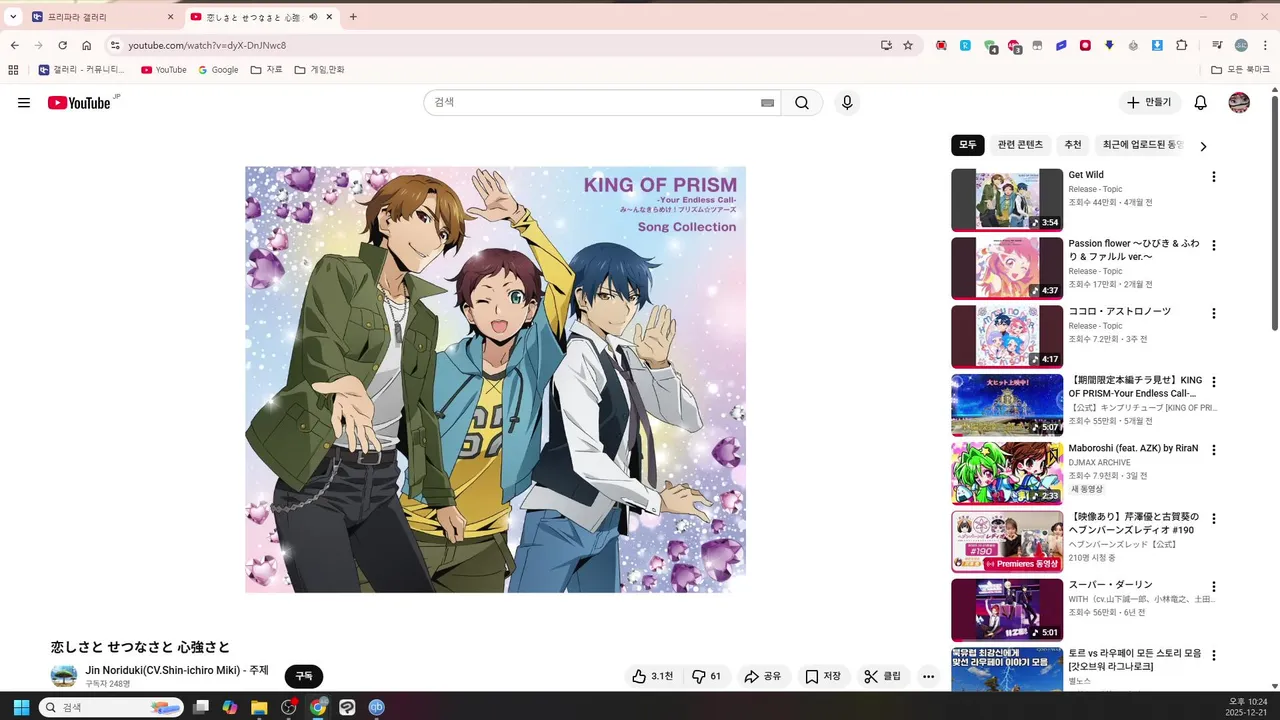1280x720 pixels.
Task: Open options menu for ココロ・アストロノーツ video
Action: 1214,313
